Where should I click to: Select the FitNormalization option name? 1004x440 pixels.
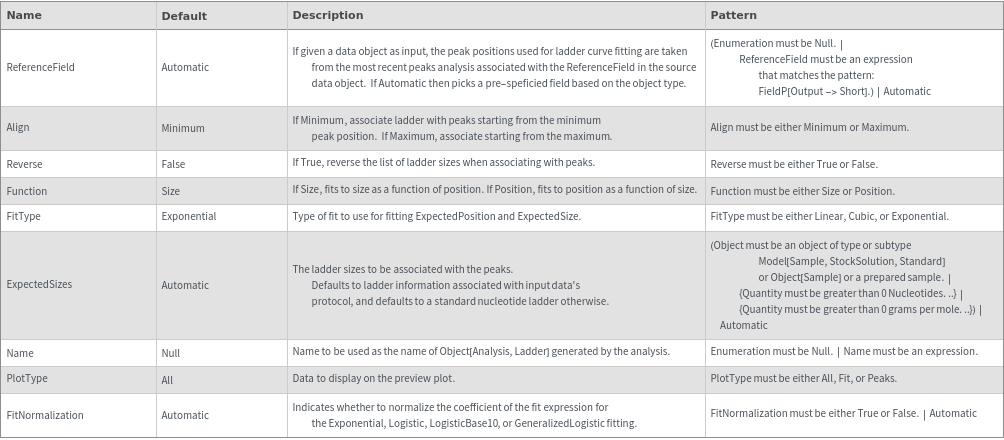pyautogui.click(x=45, y=415)
